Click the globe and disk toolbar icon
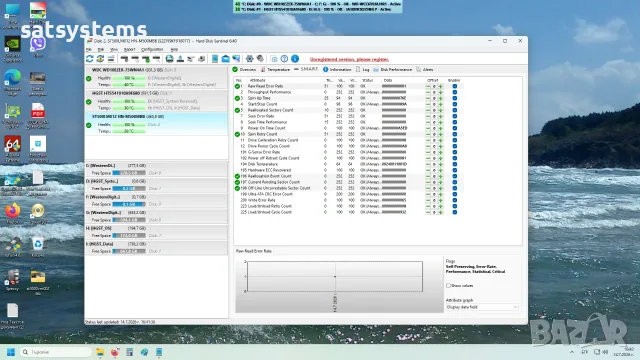Viewport: 640px width, 360px height. coord(169,59)
